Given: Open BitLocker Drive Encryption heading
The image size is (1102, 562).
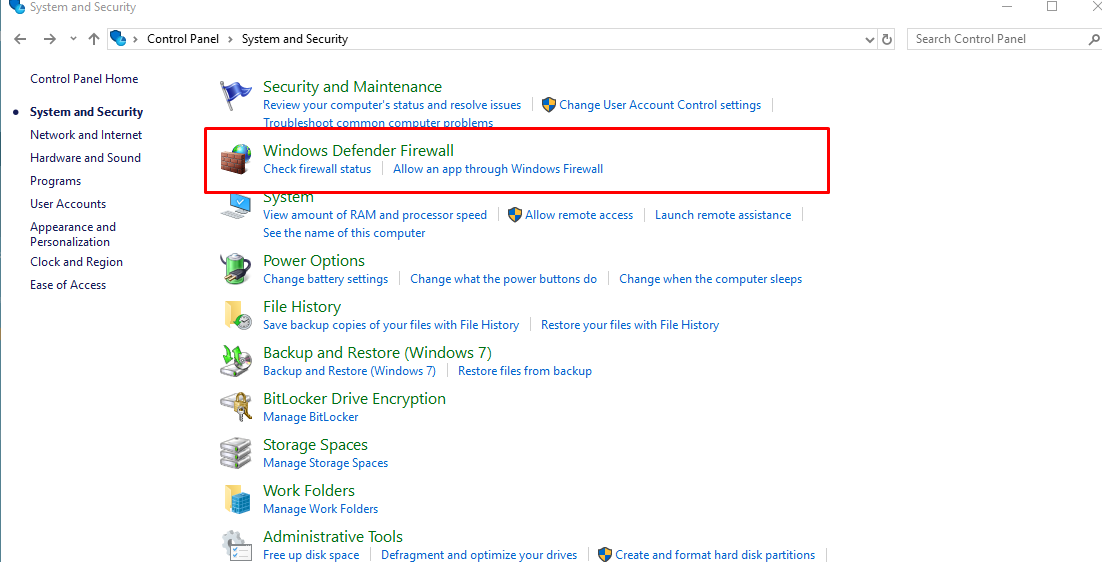Looking at the screenshot, I should pyautogui.click(x=354, y=399).
